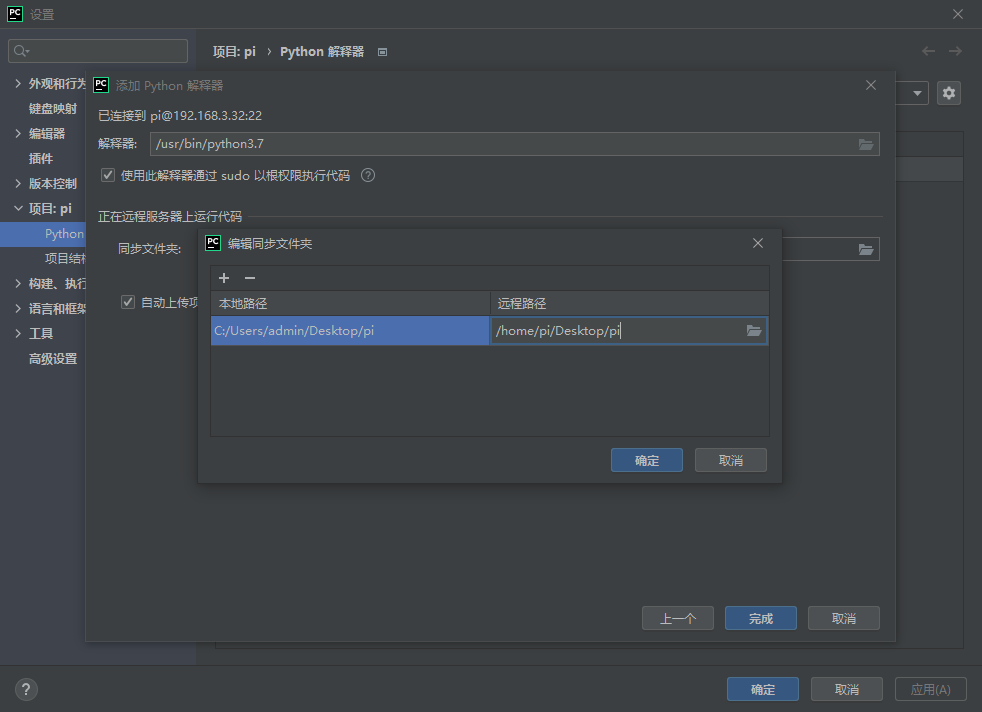Toggle sudo root privileges checkbox
Viewport: 982px width, 712px height.
click(x=108, y=175)
